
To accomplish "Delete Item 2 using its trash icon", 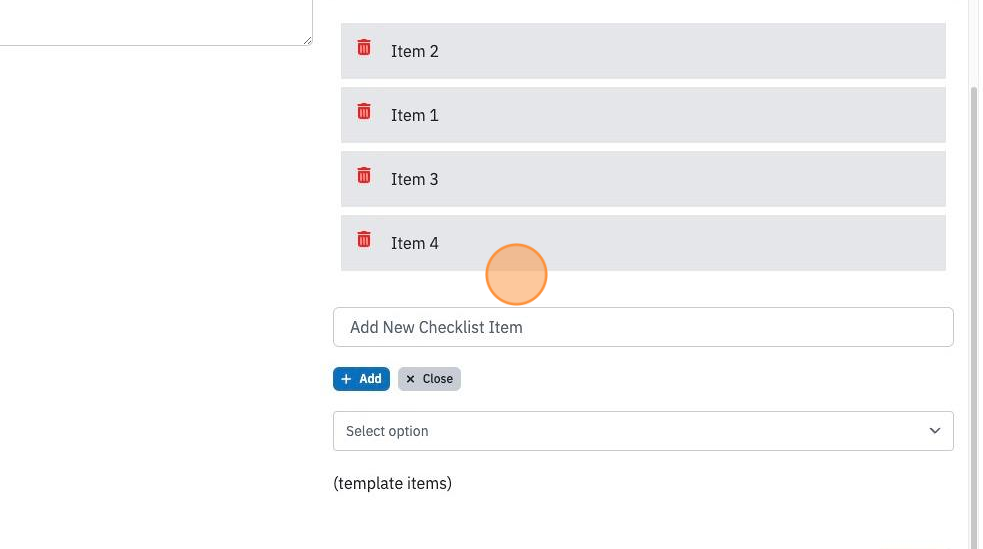I will pos(364,47).
